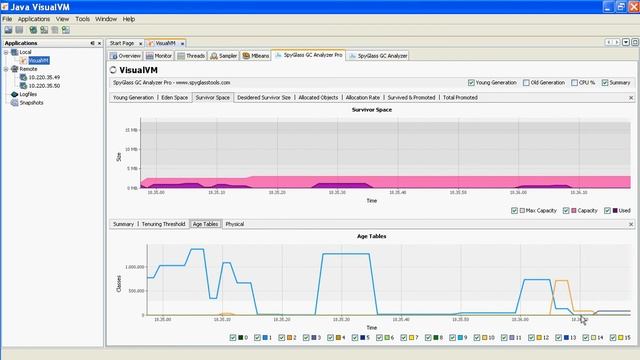This screenshot has width=640, height=360.
Task: Click the fourth toolbar icon
Action: (x=44, y=30)
